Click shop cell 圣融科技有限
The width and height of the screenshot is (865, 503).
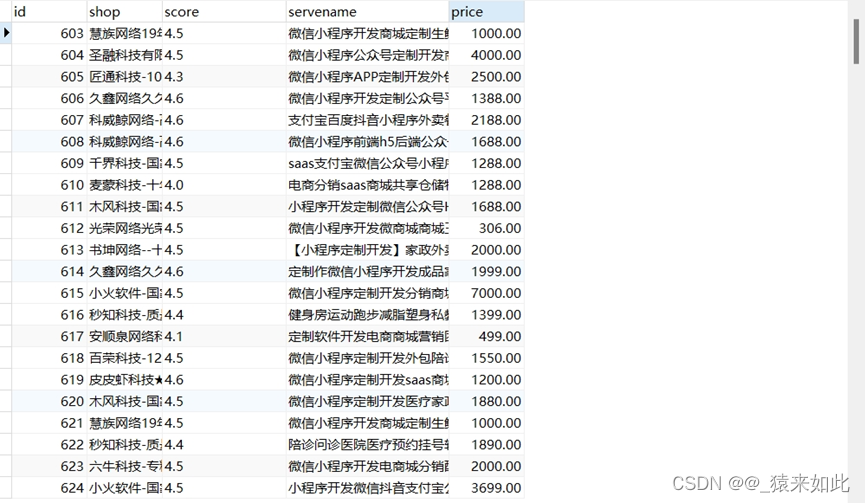point(125,55)
